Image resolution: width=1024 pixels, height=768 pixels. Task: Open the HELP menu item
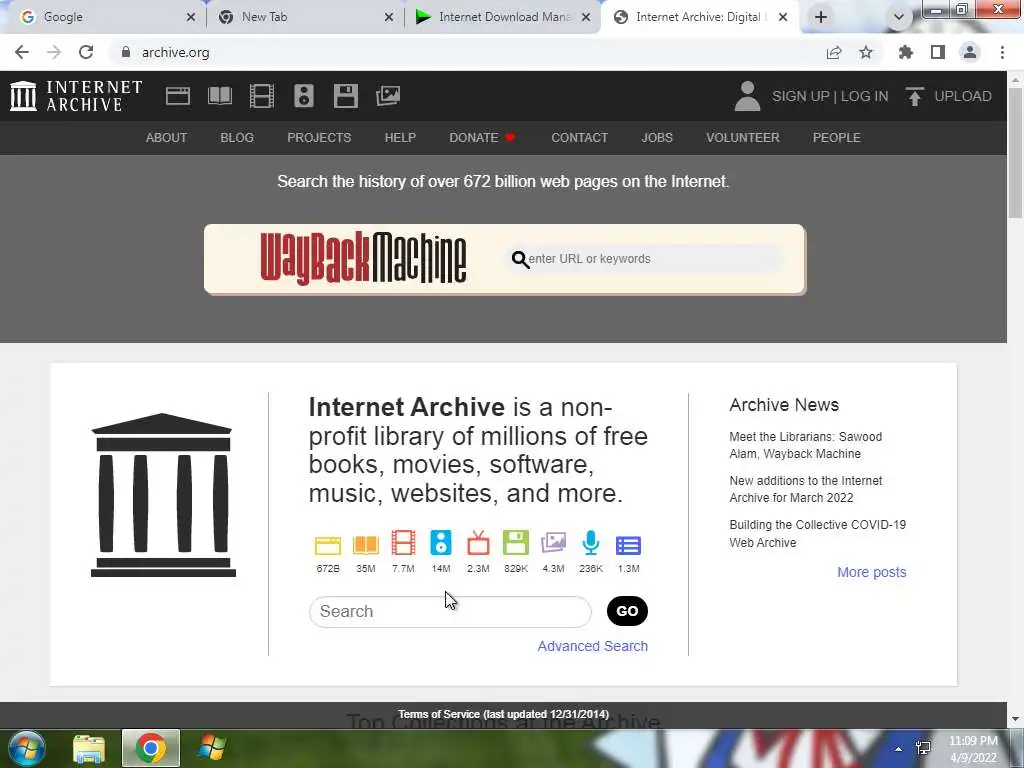click(400, 138)
